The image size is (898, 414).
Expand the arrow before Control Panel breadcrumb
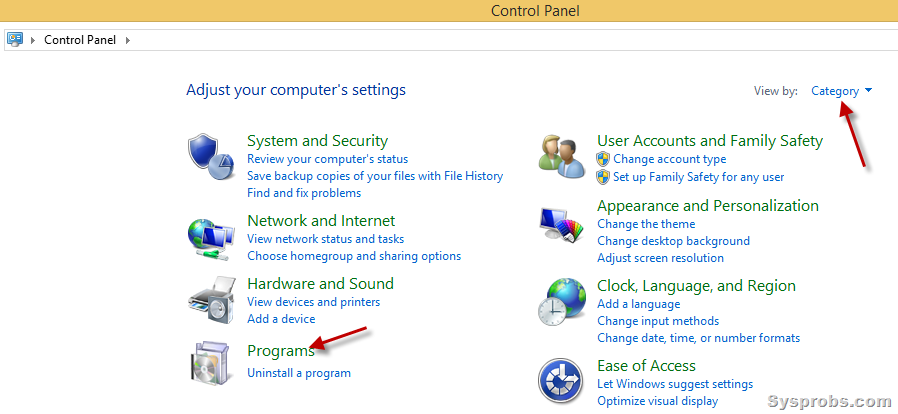pos(32,40)
